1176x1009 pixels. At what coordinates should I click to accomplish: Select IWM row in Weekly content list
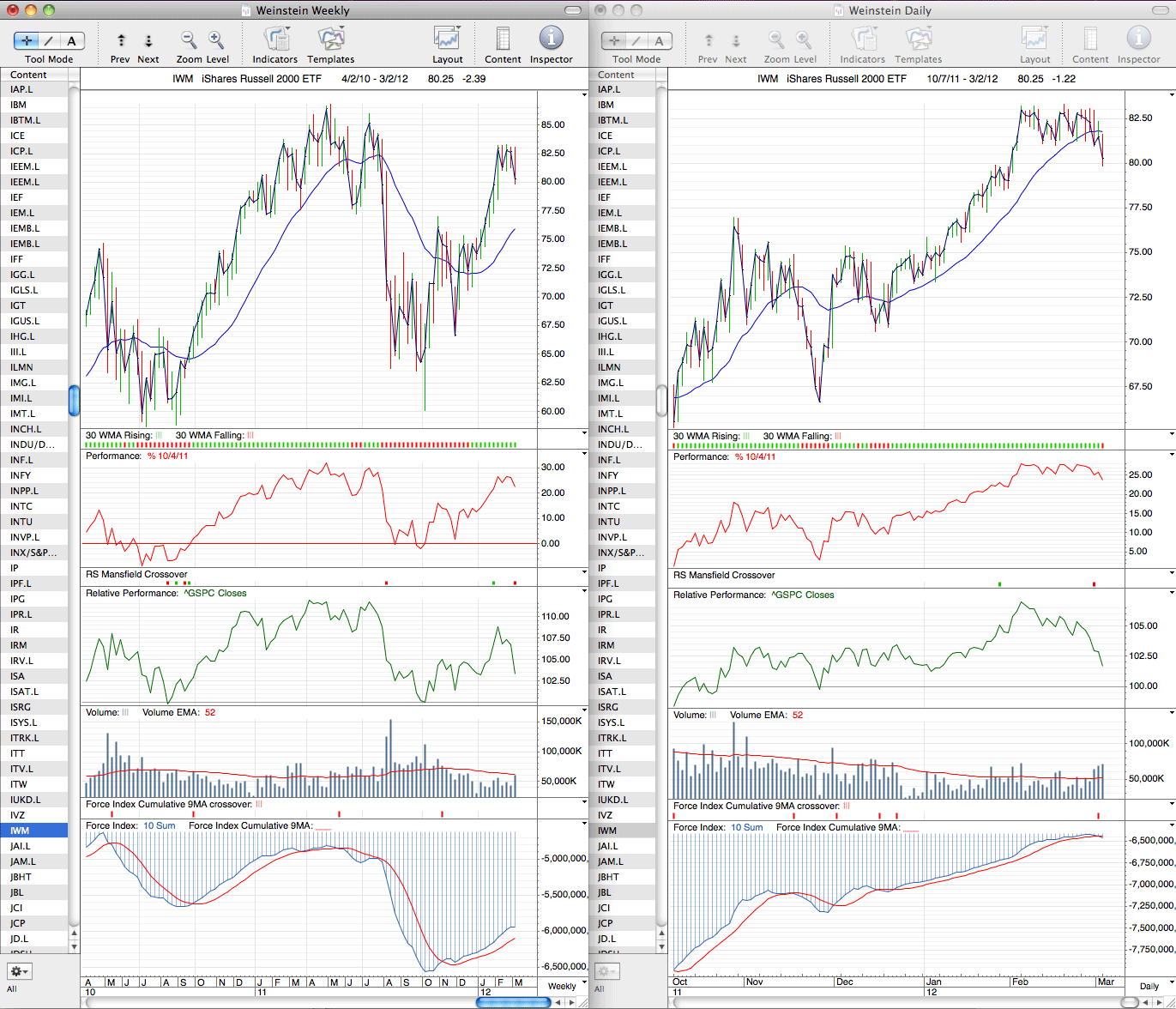pos(34,831)
